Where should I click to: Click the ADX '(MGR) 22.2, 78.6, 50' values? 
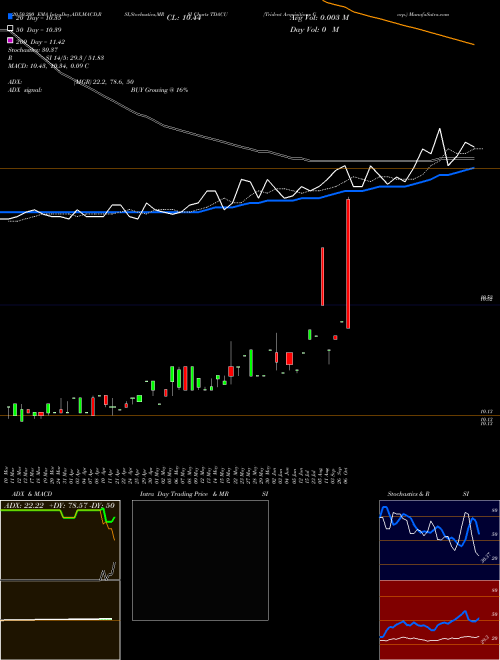104,82
